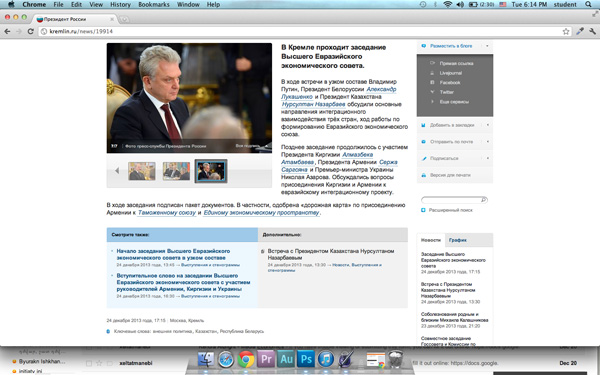Open the Единому экономическому пространству link
The image size is (600, 375).
click(x=261, y=212)
